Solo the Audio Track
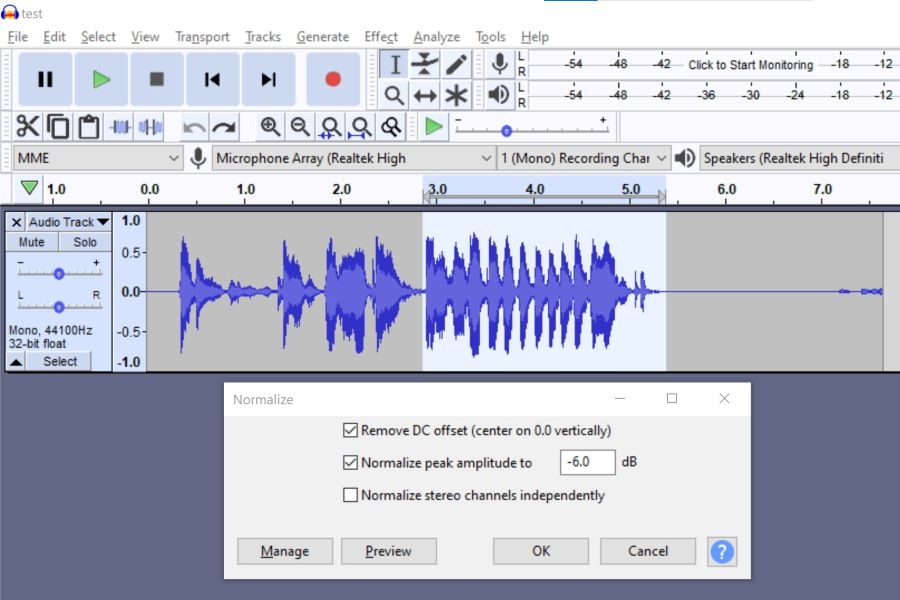 click(x=85, y=242)
